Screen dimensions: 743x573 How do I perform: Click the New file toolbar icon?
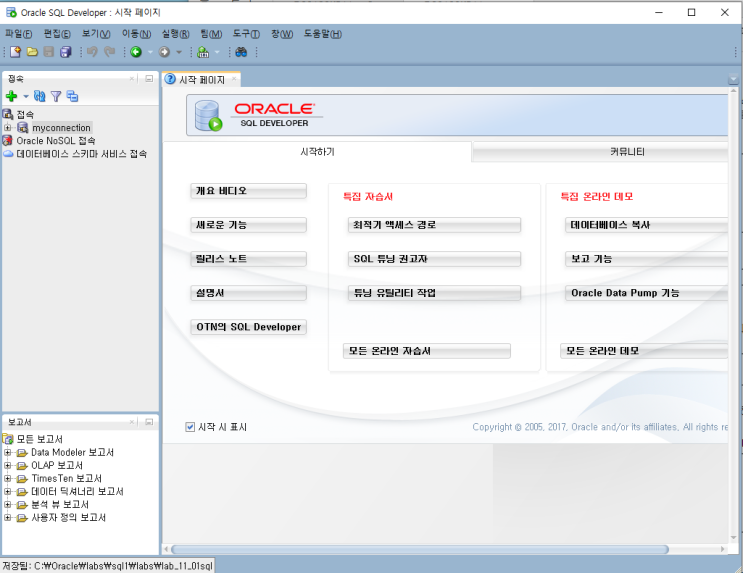pyautogui.click(x=15, y=52)
